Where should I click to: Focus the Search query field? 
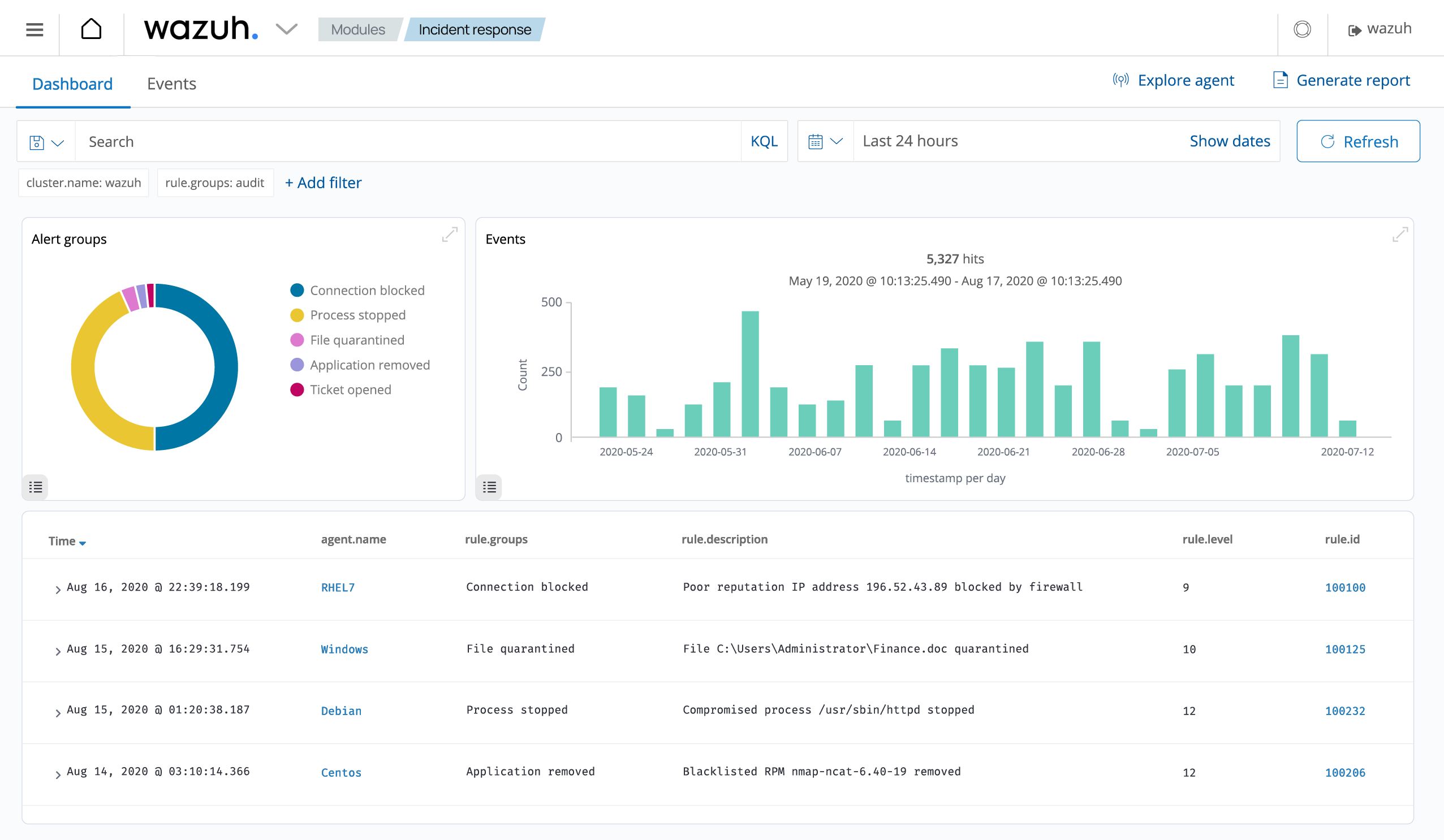pyautogui.click(x=408, y=141)
